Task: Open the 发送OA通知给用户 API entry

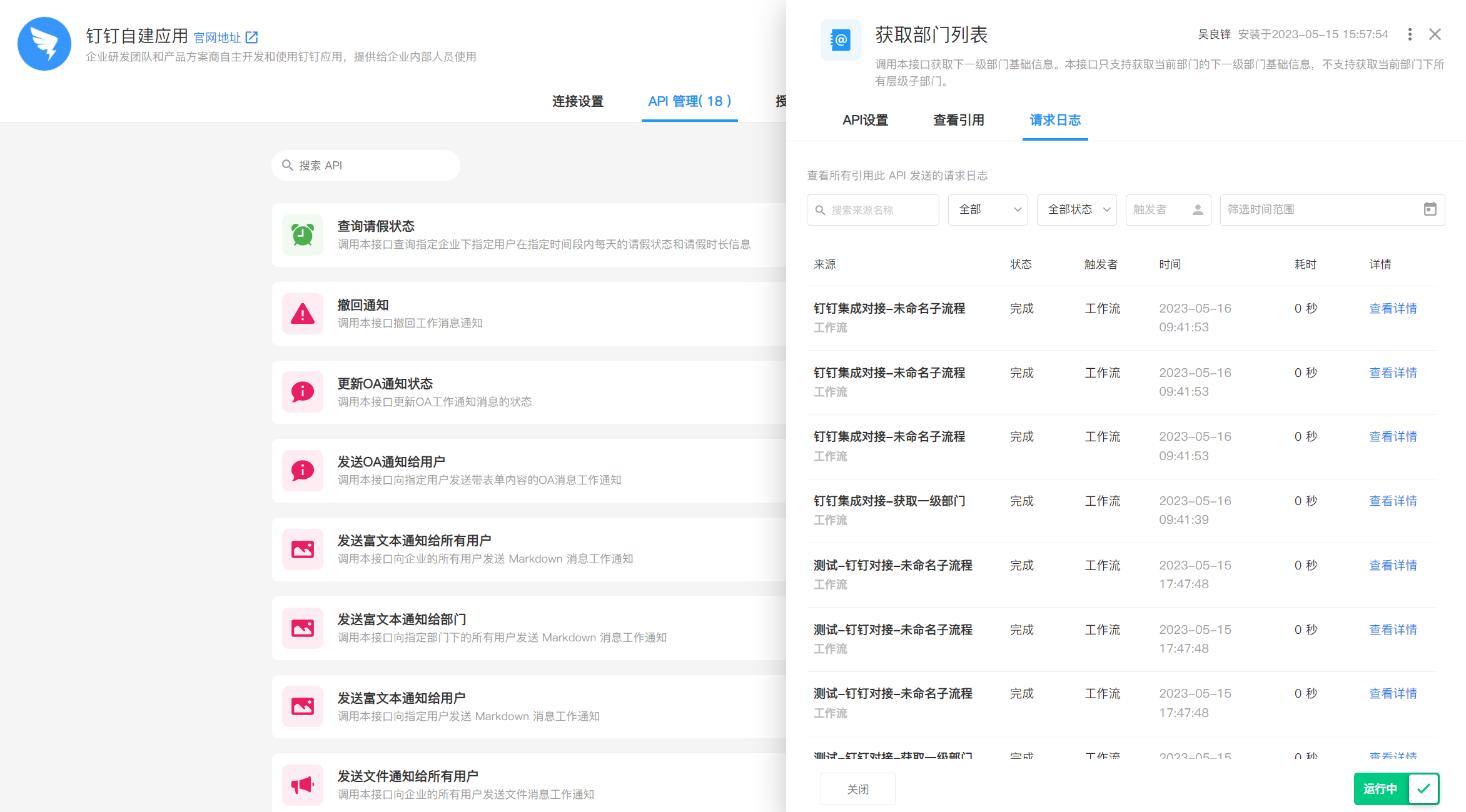Action: [529, 471]
